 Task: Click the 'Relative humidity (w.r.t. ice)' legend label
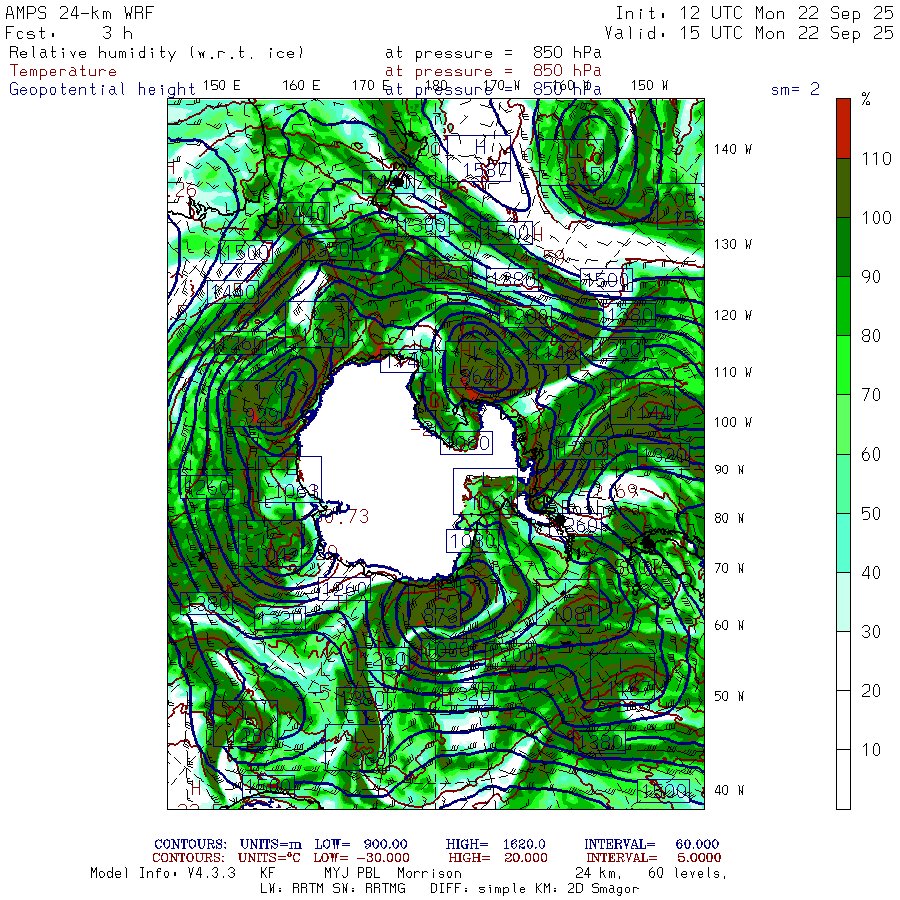pos(156,52)
